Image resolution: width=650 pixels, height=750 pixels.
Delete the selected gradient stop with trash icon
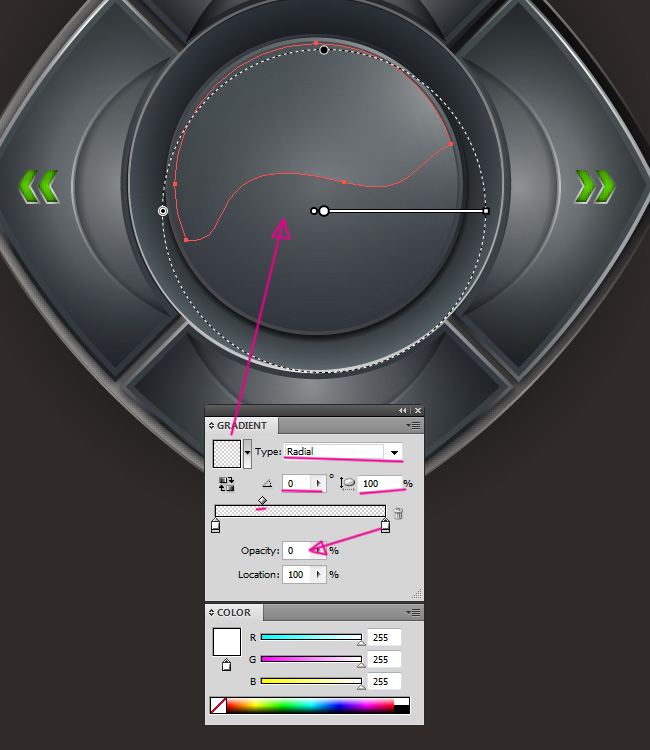point(398,513)
